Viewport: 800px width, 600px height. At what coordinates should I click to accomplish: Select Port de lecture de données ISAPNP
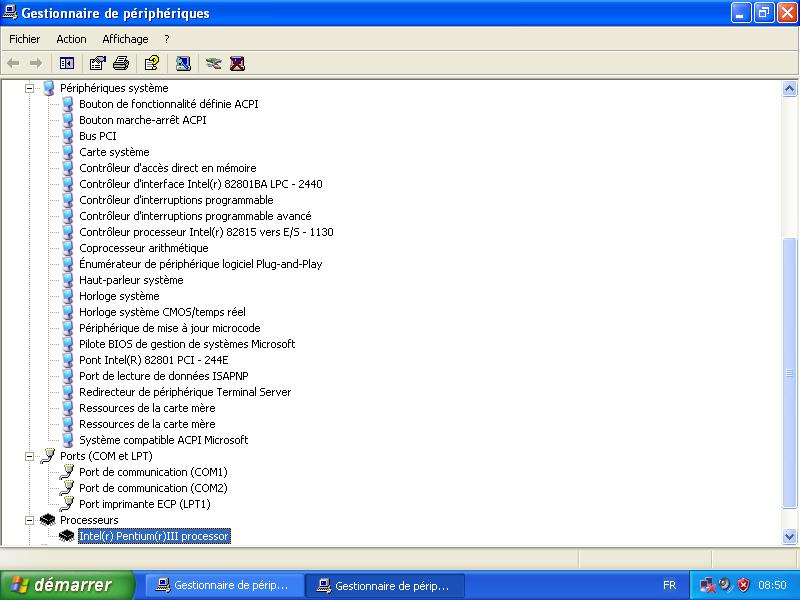pyautogui.click(x=163, y=376)
